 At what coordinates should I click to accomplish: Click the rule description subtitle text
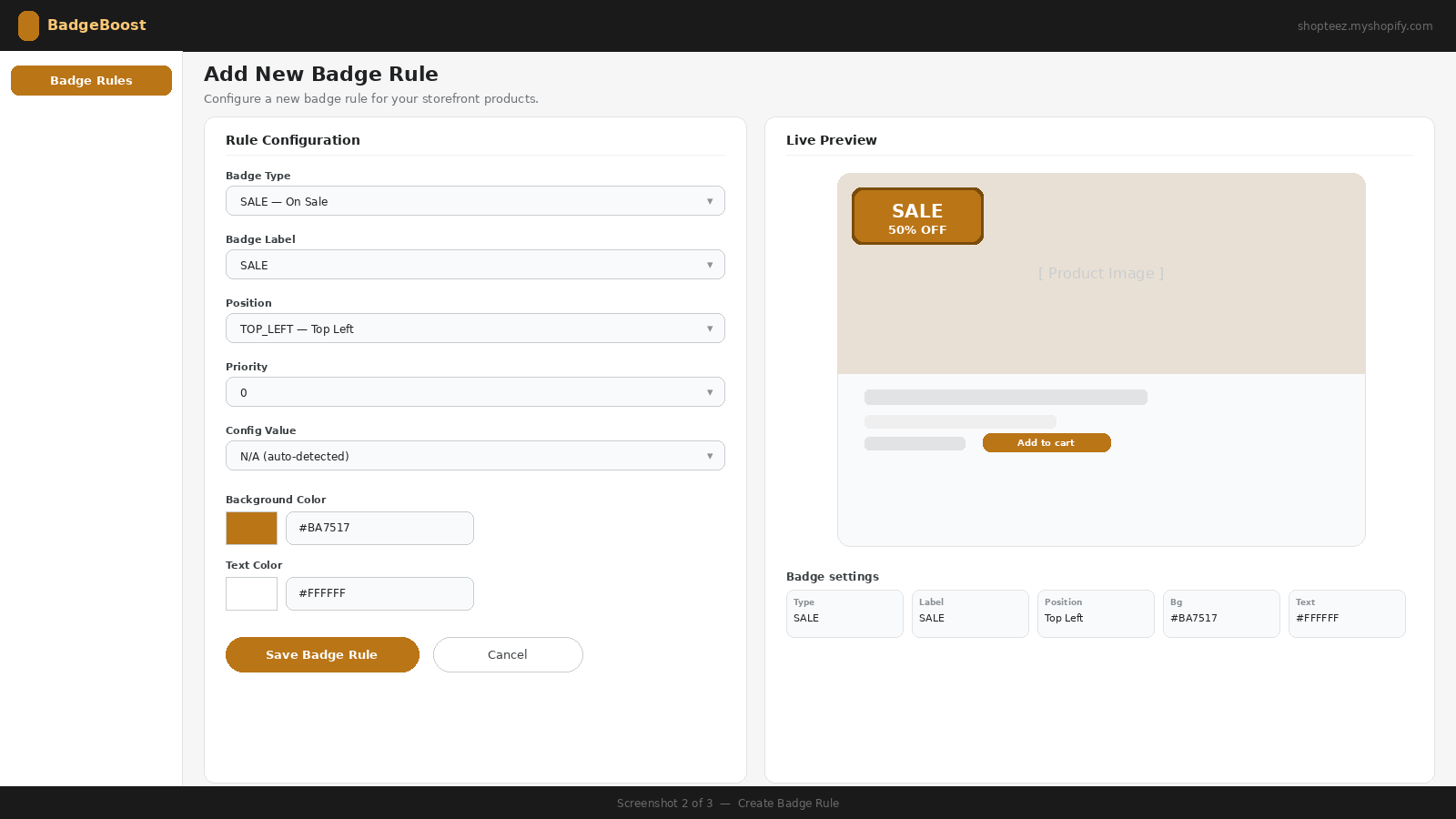click(371, 99)
